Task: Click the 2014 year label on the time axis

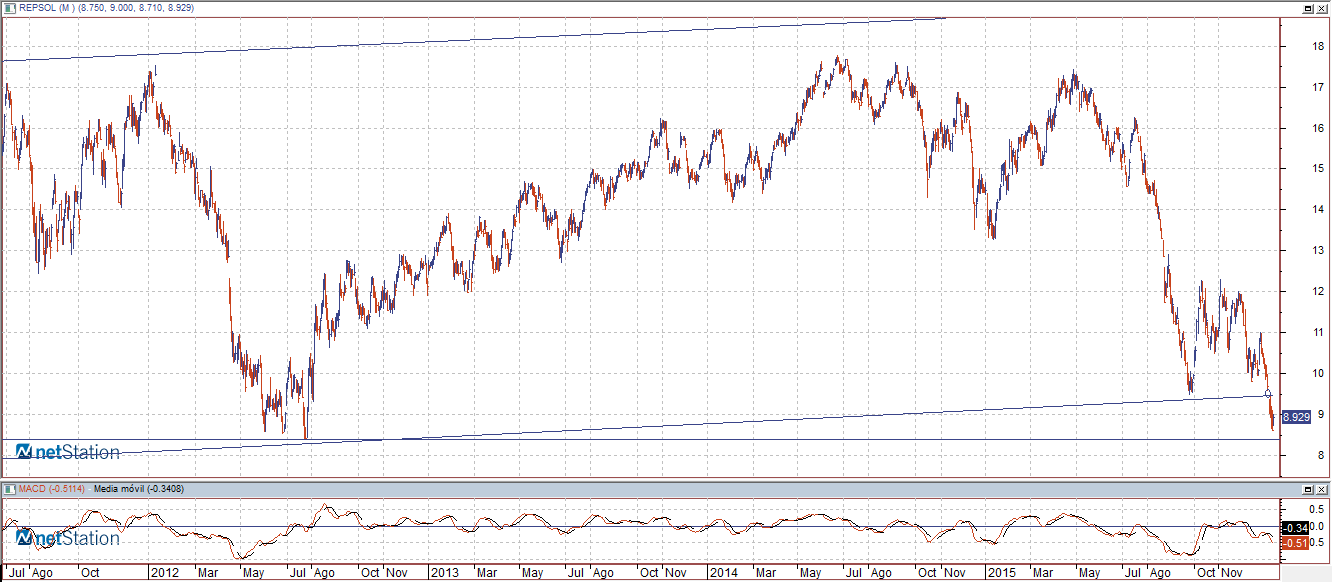Action: click(722, 573)
